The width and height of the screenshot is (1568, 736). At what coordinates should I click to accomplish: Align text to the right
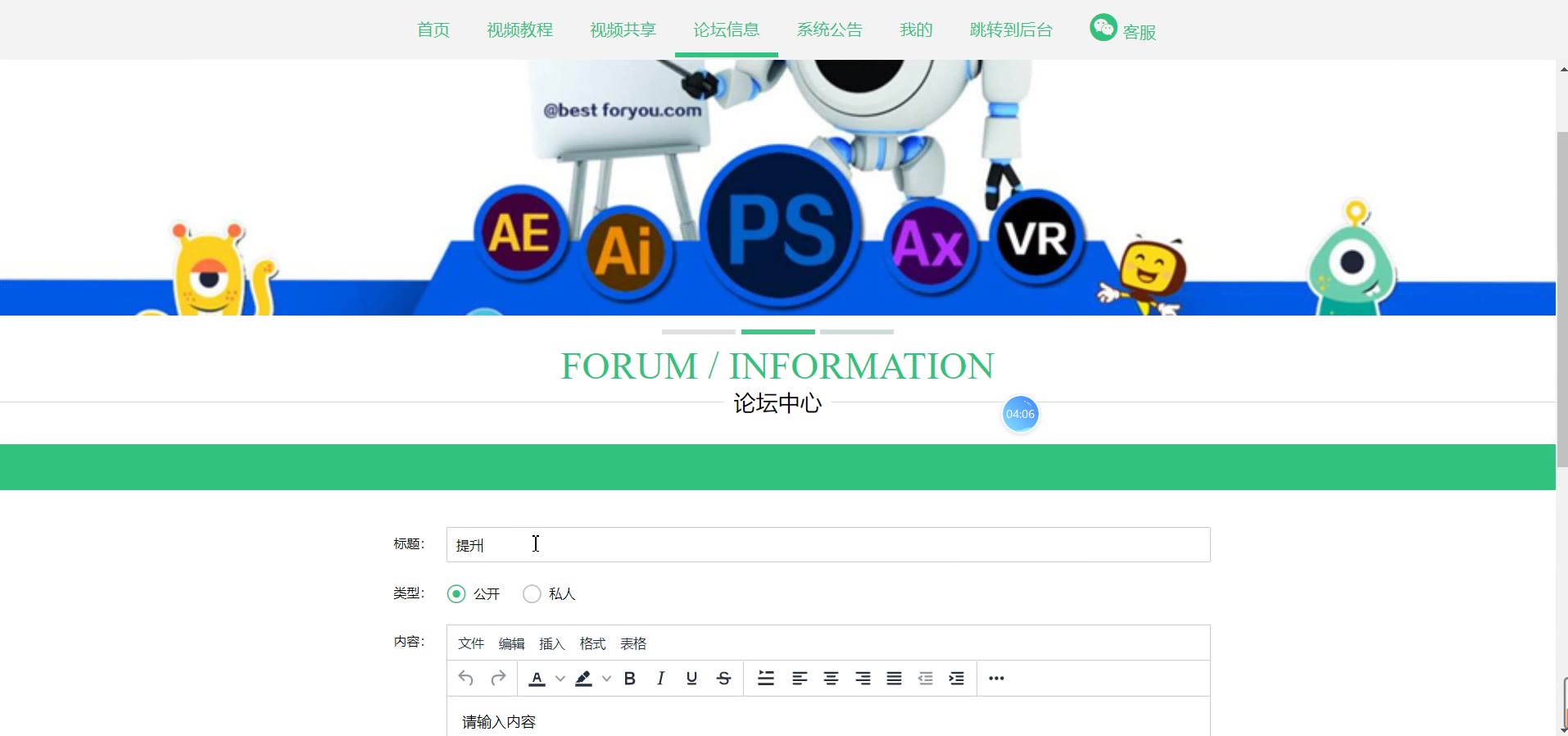[x=863, y=679]
